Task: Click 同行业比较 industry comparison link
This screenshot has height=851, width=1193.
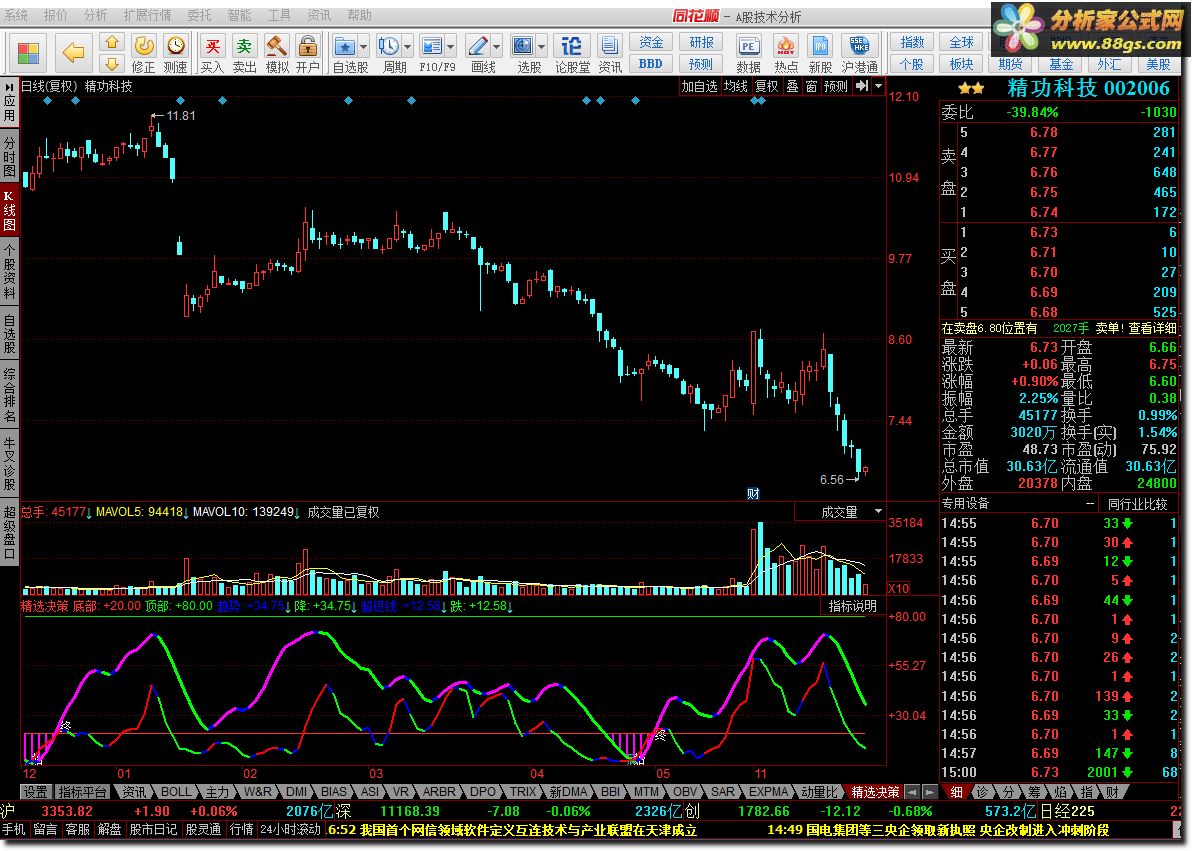Action: point(1137,503)
